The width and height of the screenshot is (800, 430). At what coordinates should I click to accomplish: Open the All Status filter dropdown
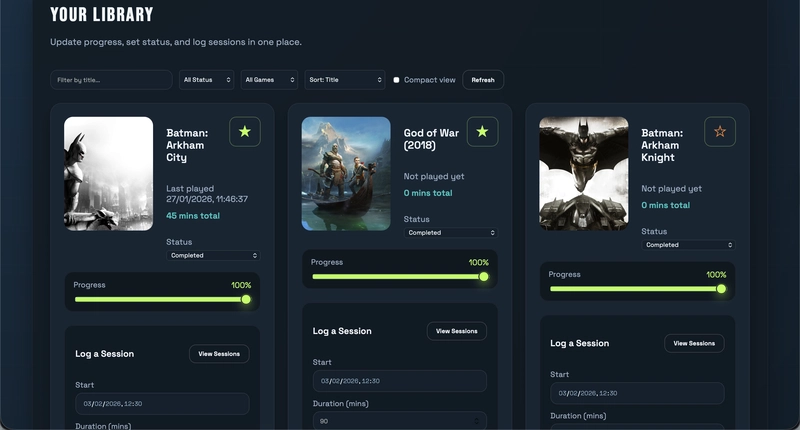[206, 80]
